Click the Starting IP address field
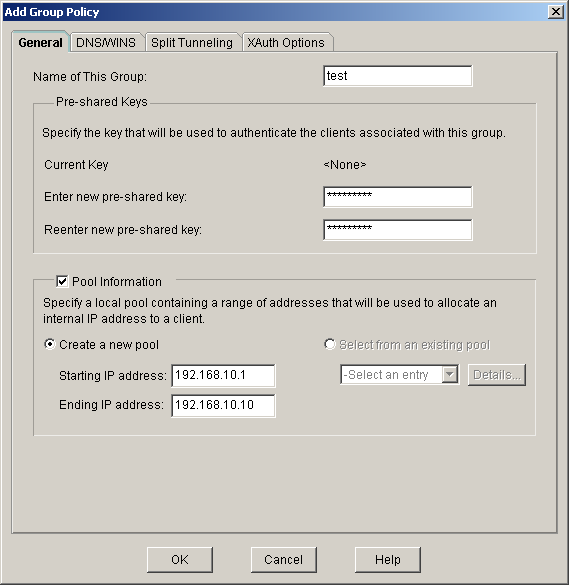The image size is (569, 585). pos(223,375)
